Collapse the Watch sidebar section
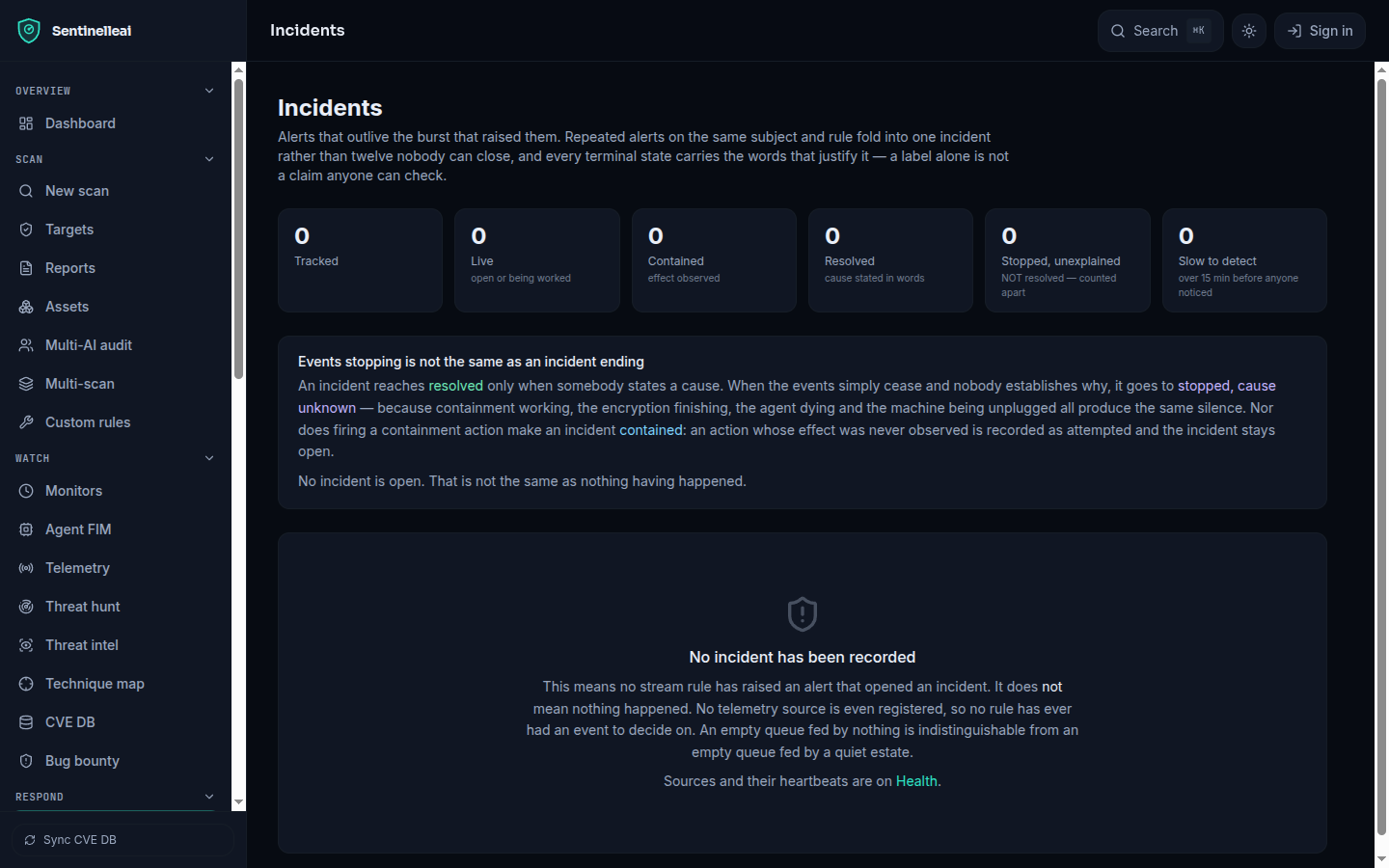1389x868 pixels. coord(209,458)
